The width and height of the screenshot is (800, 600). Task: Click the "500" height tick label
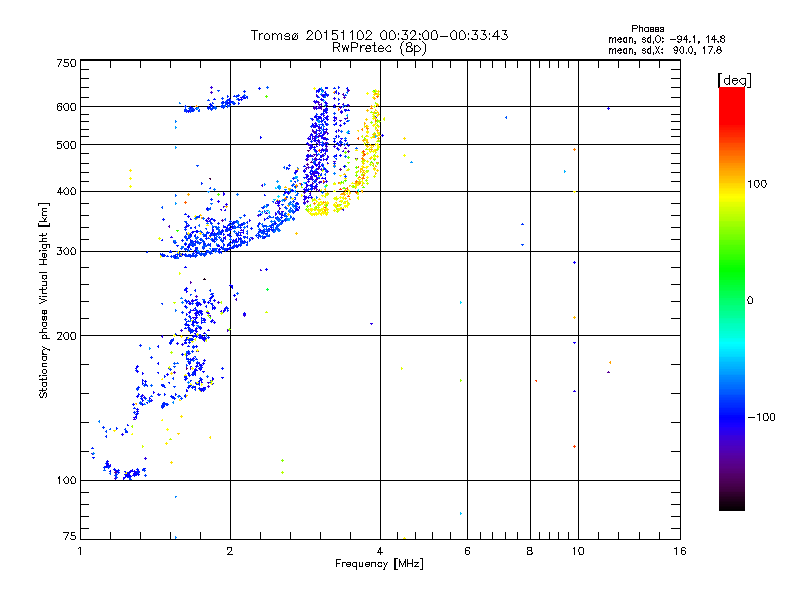click(66, 145)
